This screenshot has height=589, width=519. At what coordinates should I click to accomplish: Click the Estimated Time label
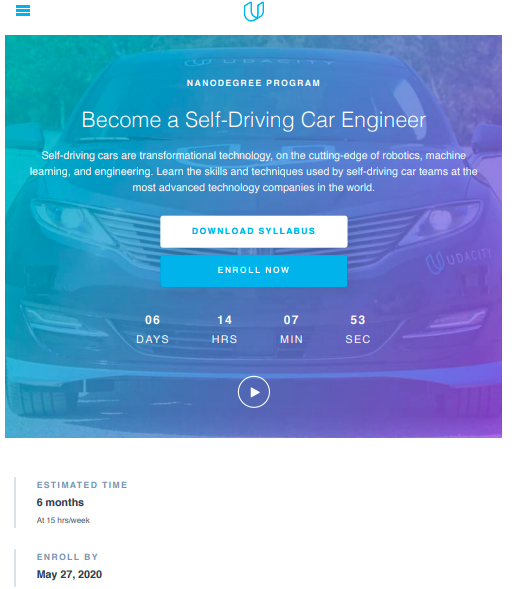click(82, 485)
